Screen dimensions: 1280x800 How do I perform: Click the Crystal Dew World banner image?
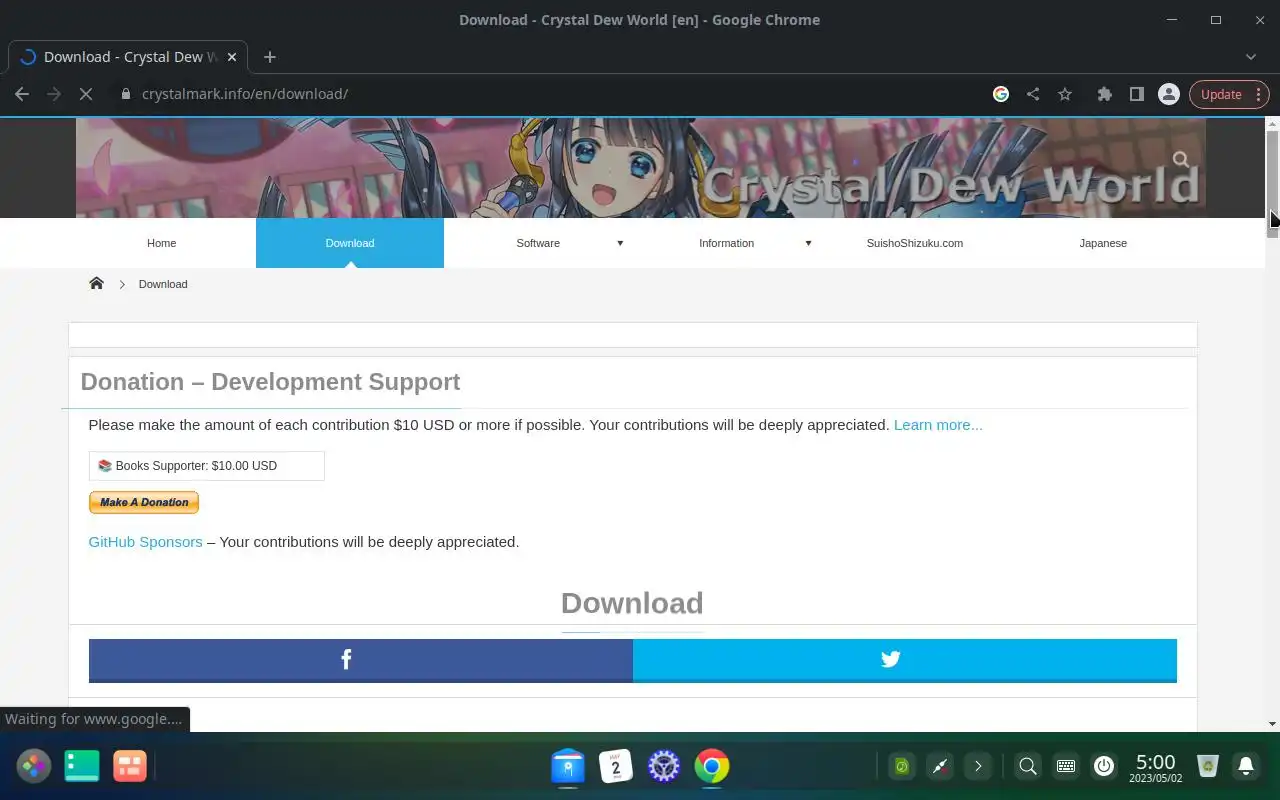[641, 168]
